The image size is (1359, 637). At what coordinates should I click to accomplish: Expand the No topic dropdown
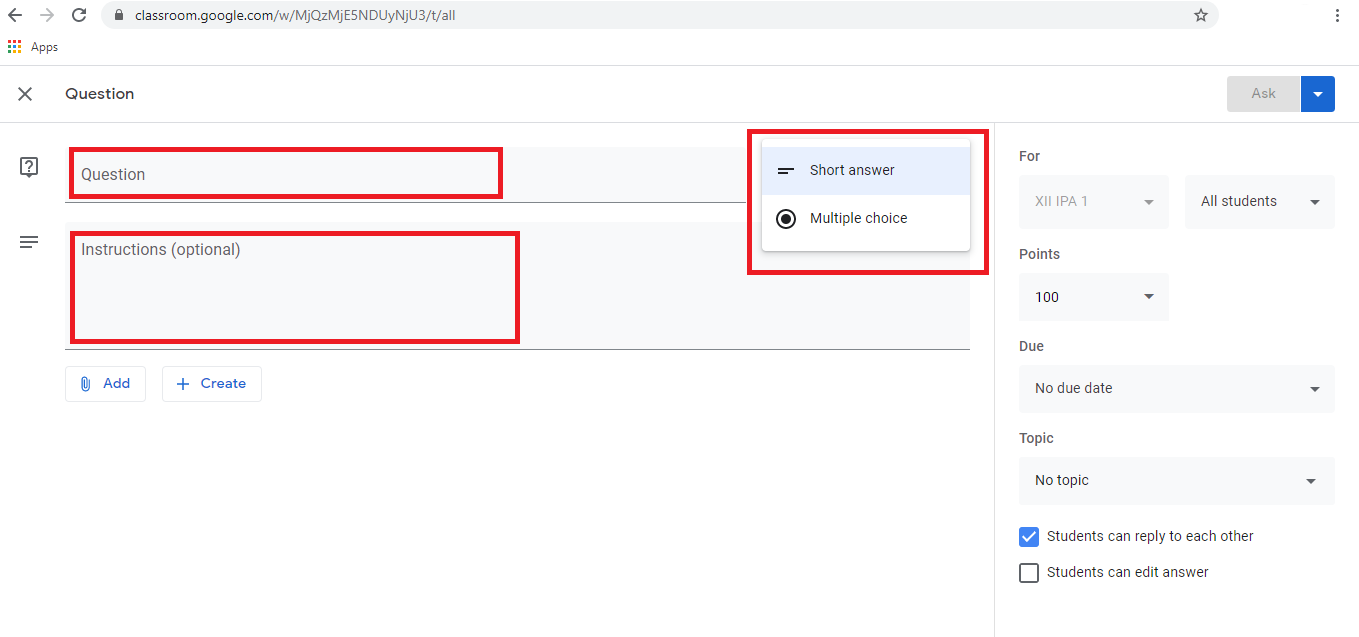pyautogui.click(x=1176, y=480)
